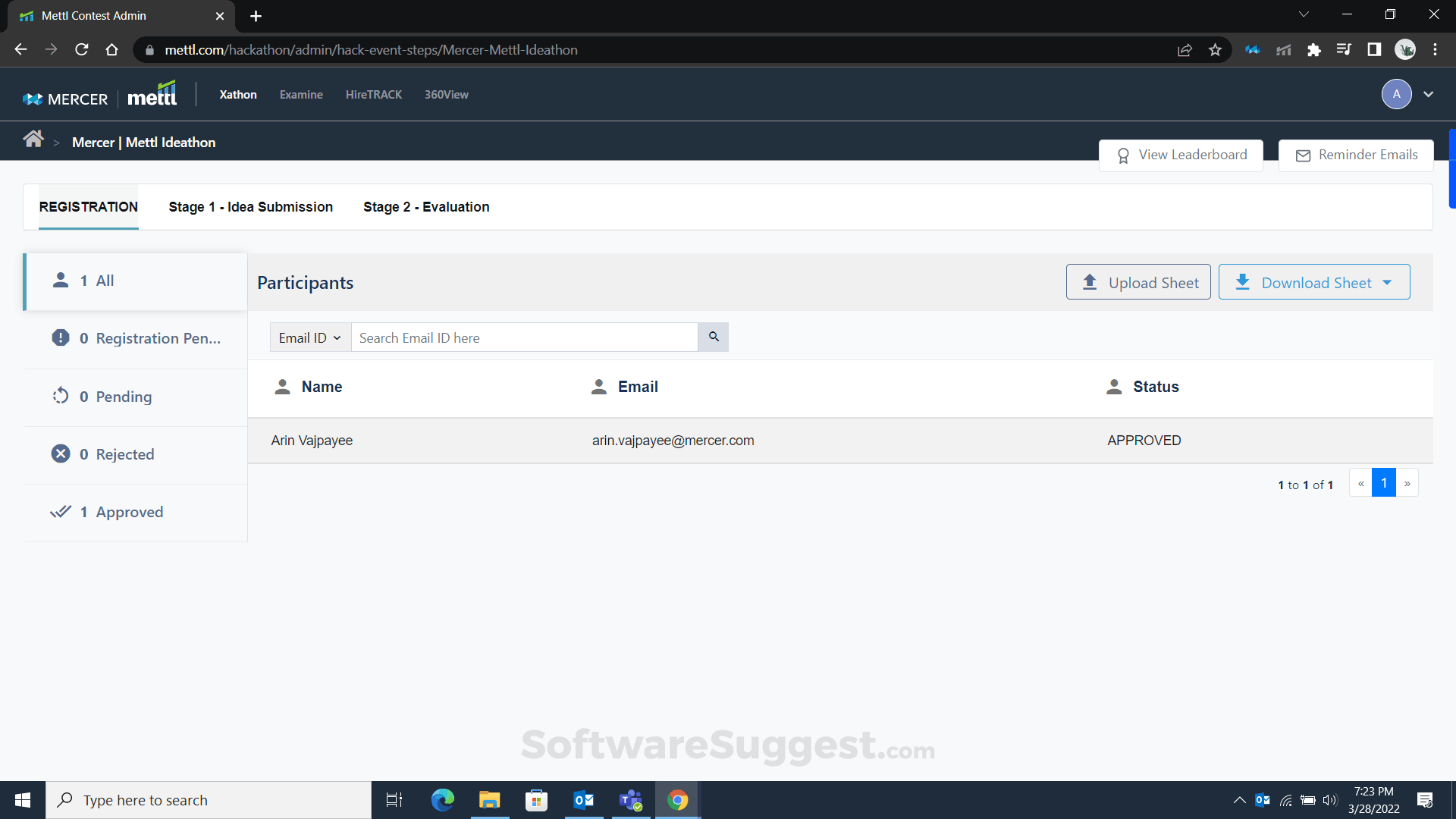Open the Stage 2 - Evaluation tab

[425, 206]
